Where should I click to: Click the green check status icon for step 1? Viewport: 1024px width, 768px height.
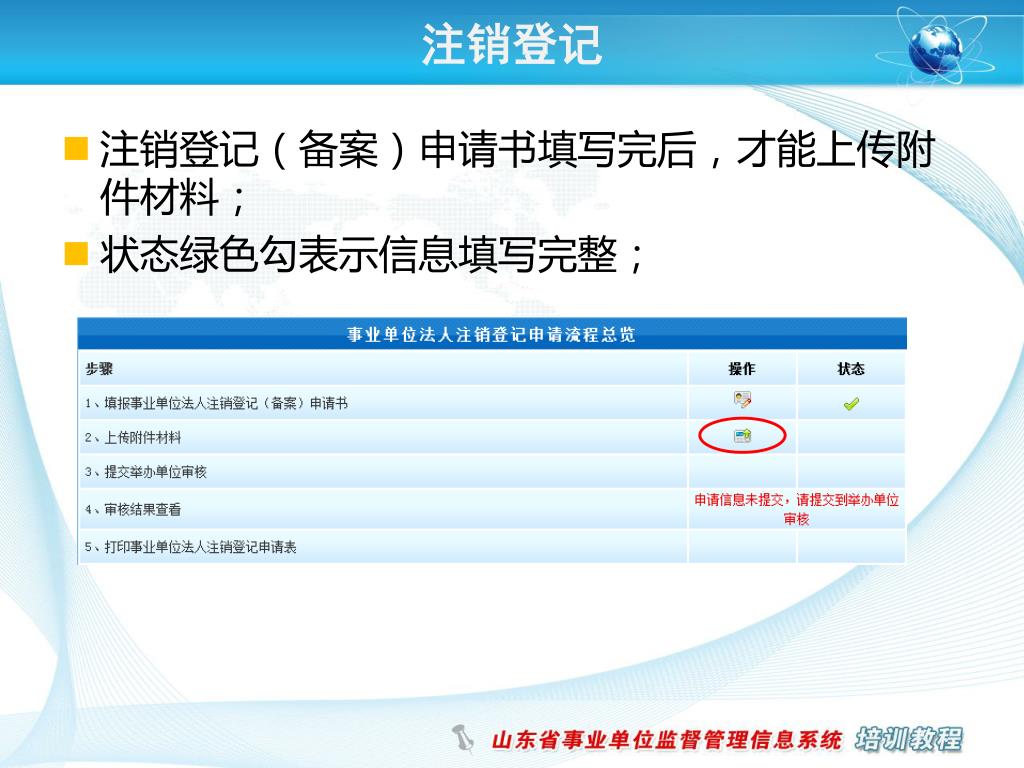(x=850, y=404)
